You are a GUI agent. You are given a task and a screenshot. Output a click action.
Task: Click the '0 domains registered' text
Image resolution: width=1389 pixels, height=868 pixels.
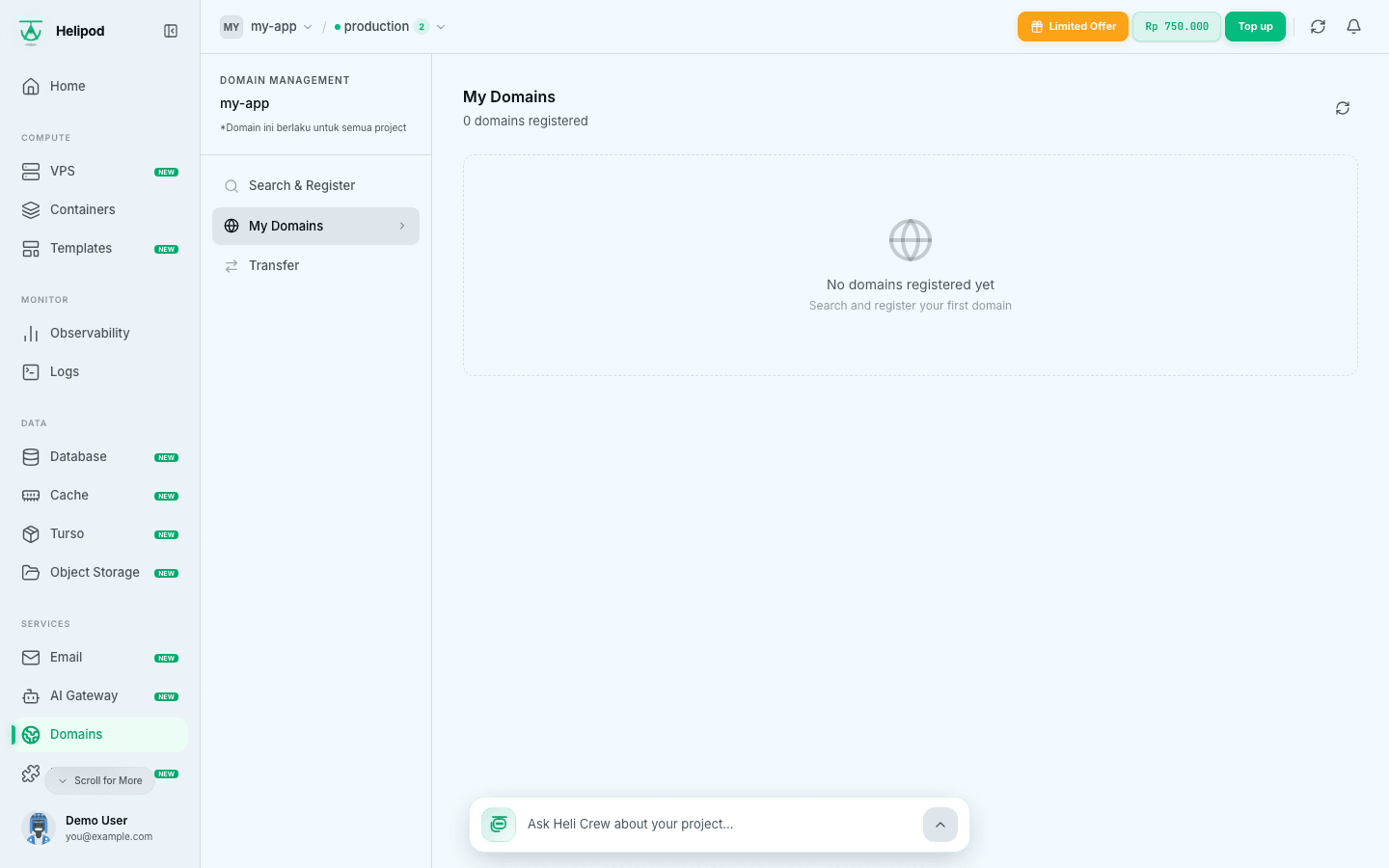(x=526, y=122)
